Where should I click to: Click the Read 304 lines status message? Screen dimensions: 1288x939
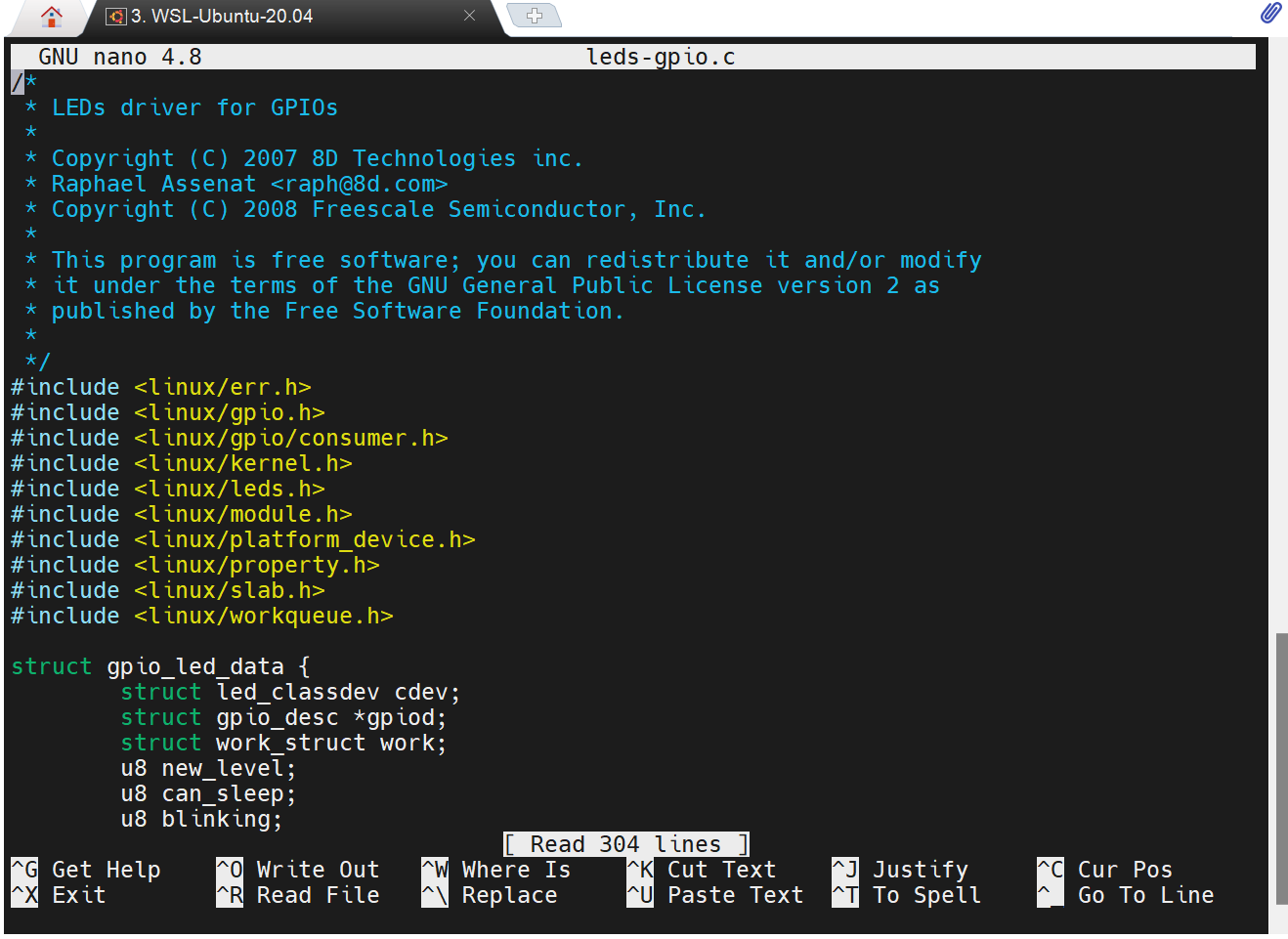625,843
